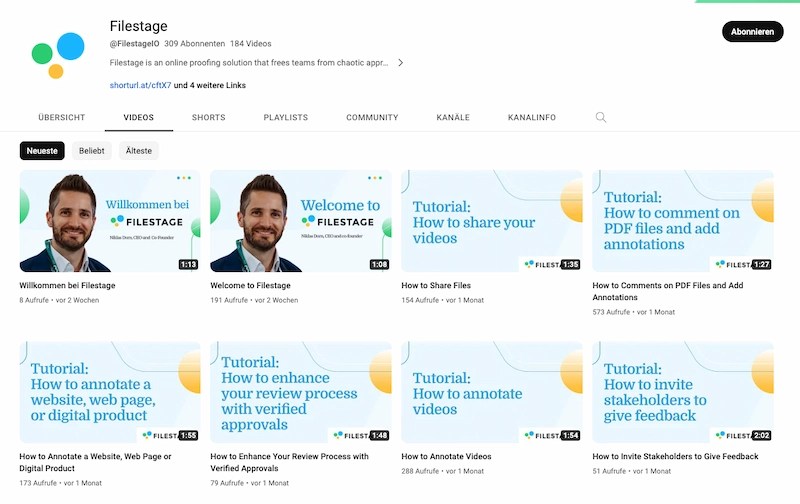This screenshot has height=504, width=800.
Task: Sort videos by Neueste chip
Action: click(x=42, y=150)
